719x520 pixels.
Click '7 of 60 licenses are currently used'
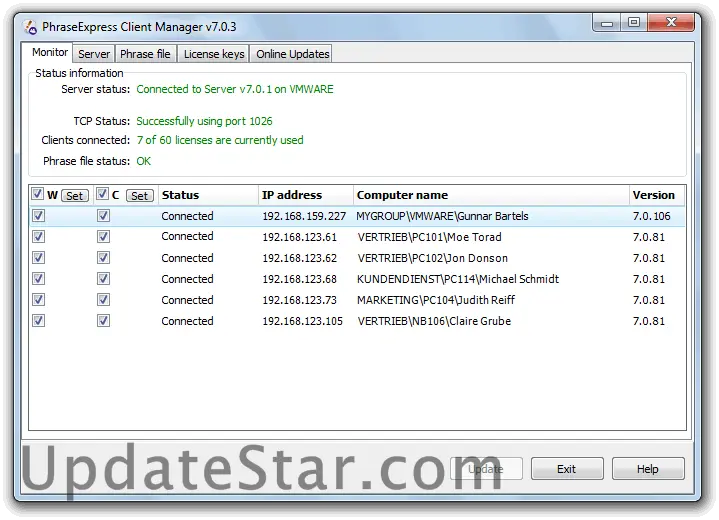[x=220, y=140]
